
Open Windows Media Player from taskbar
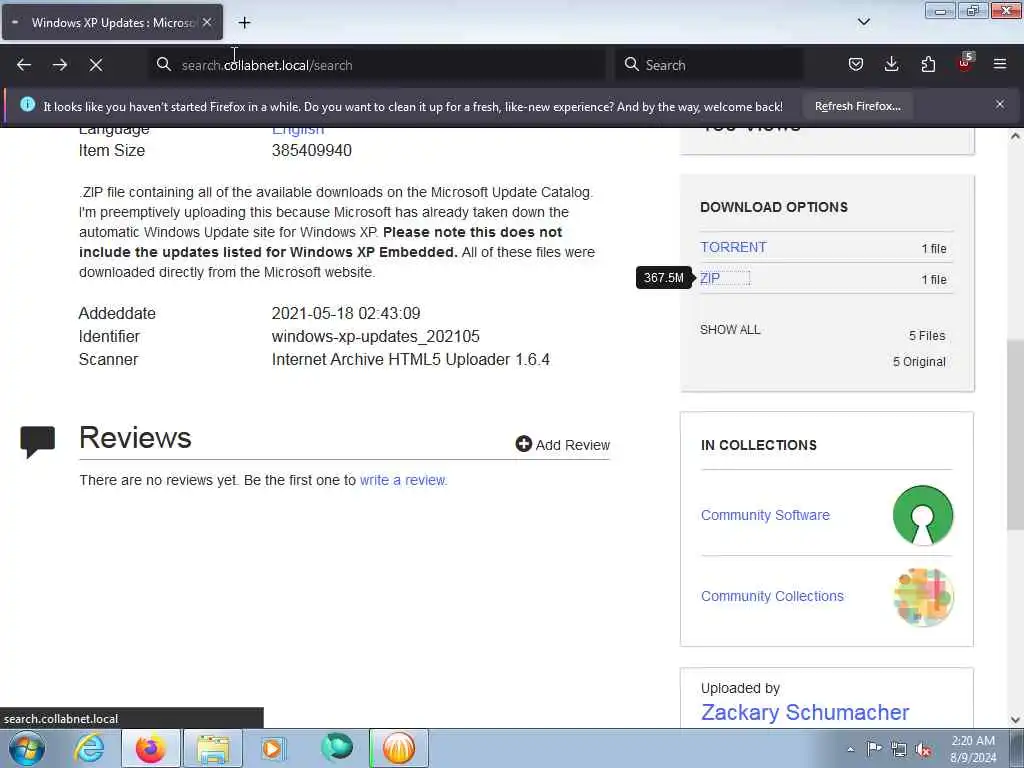pos(273,748)
